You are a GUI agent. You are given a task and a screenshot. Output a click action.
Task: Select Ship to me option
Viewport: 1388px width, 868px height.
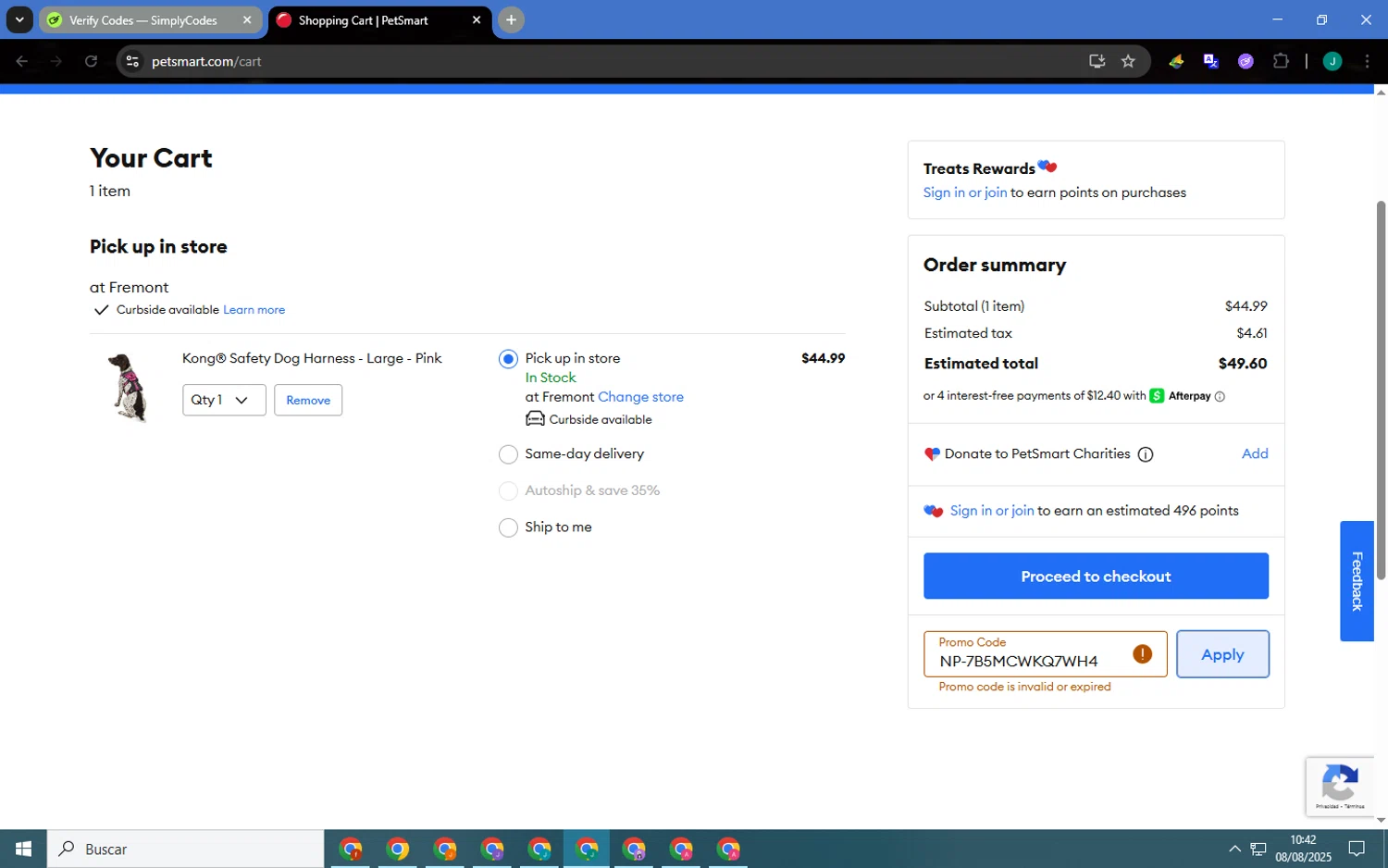click(508, 527)
